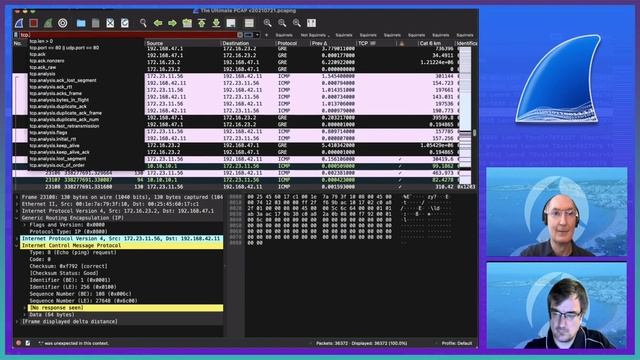Select the Checksum: 0xf792 [correct] line

(x=69, y=266)
